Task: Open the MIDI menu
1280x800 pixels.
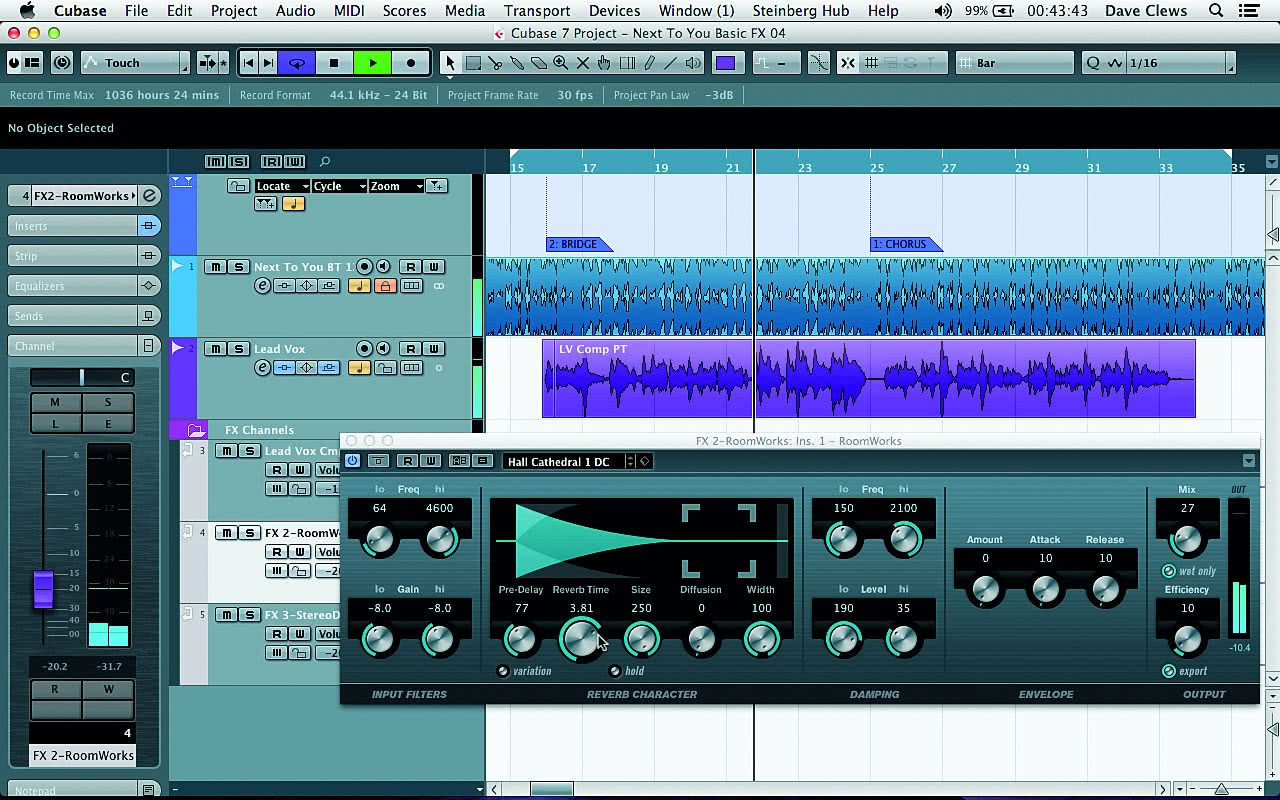Action: (349, 11)
